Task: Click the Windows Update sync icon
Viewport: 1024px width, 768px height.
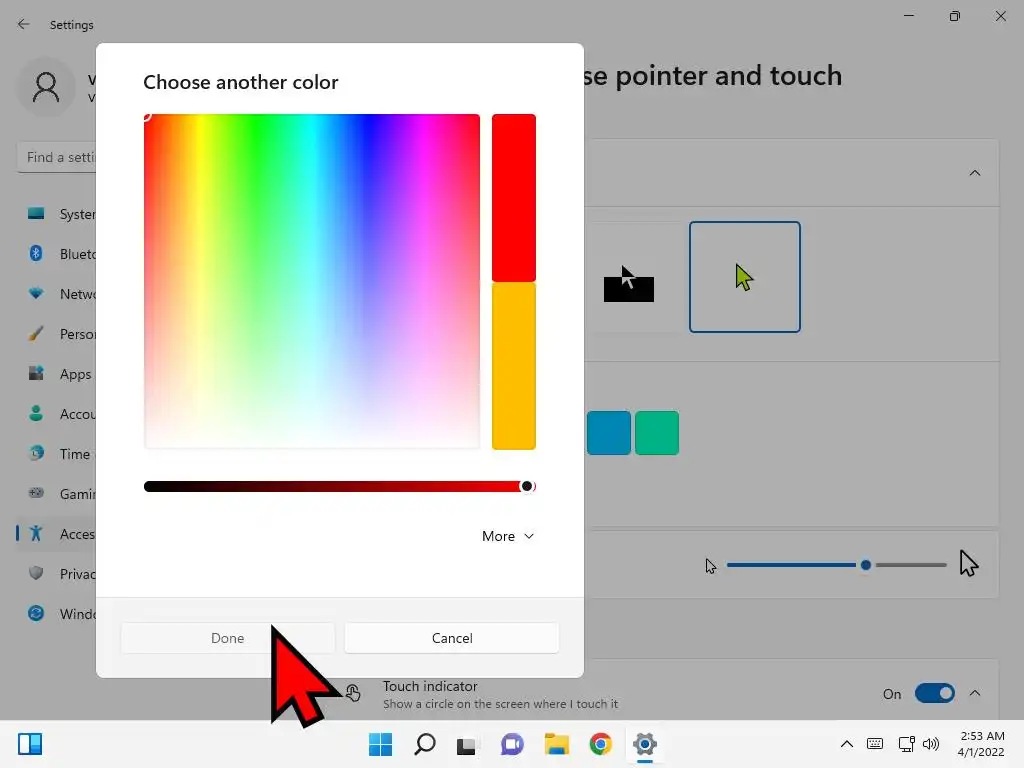Action: click(36, 613)
